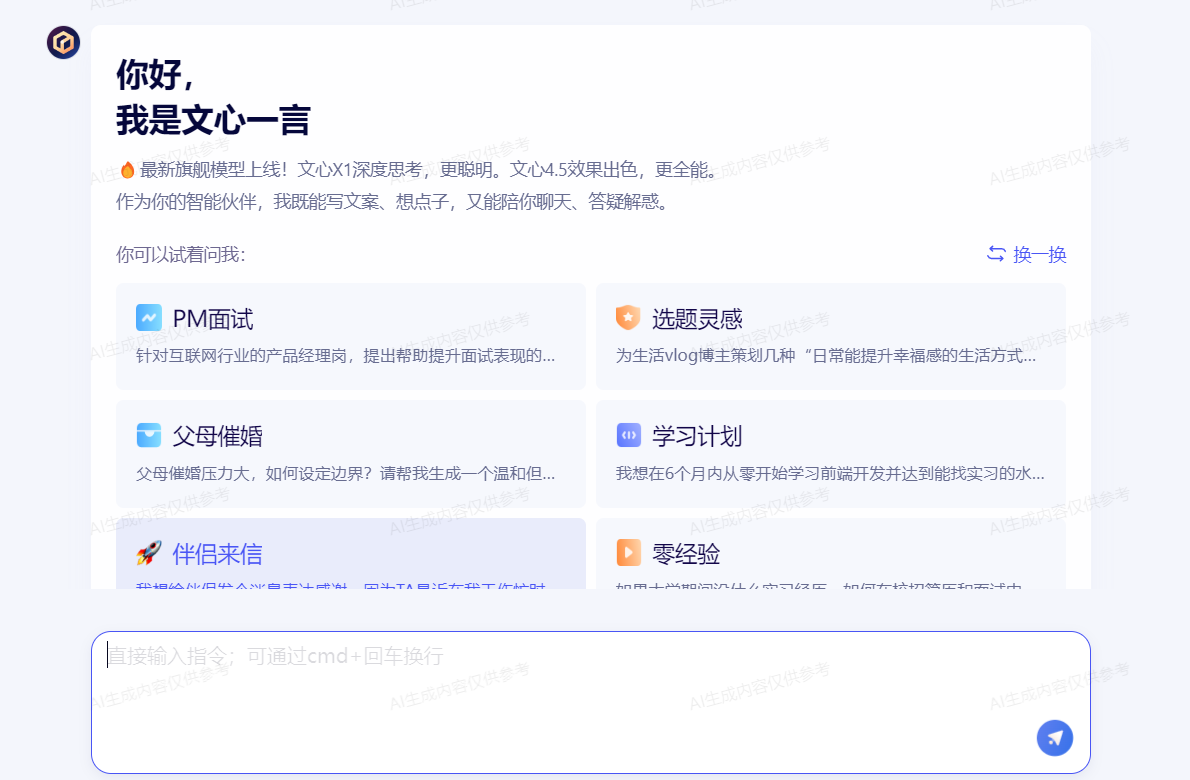The image size is (1190, 780).
Task: Click the text 为生活vlog博主策划几种
Action: click(x=705, y=356)
